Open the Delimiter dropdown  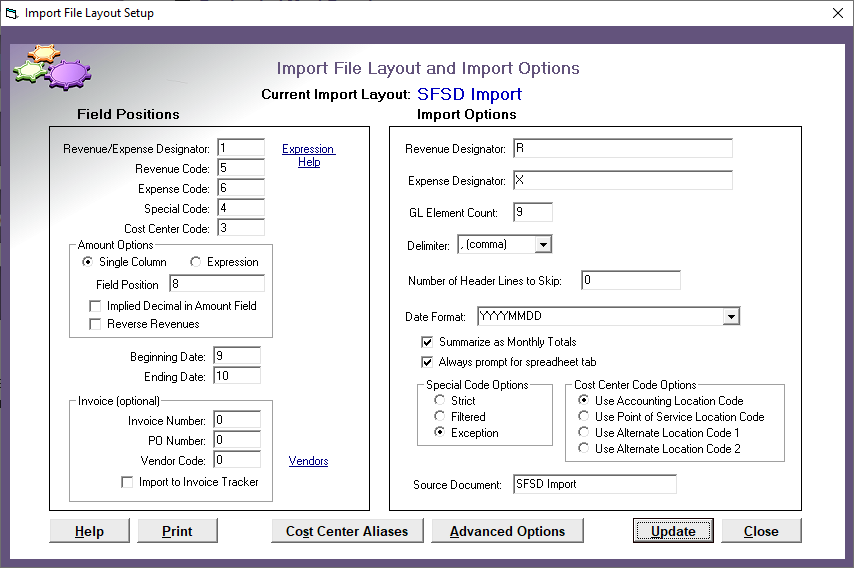coord(543,245)
